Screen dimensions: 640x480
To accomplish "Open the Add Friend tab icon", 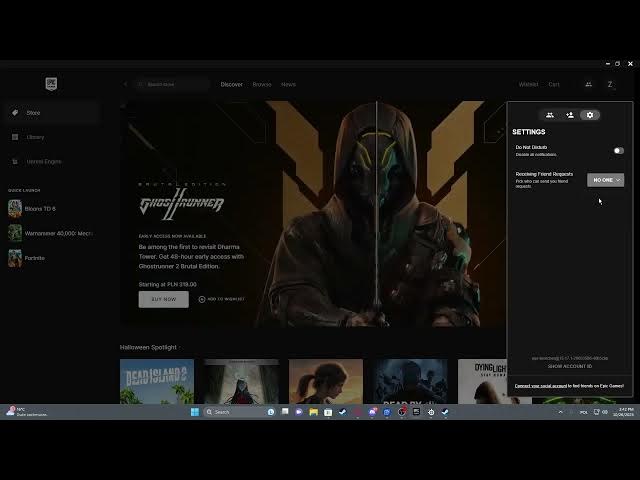I will point(570,115).
